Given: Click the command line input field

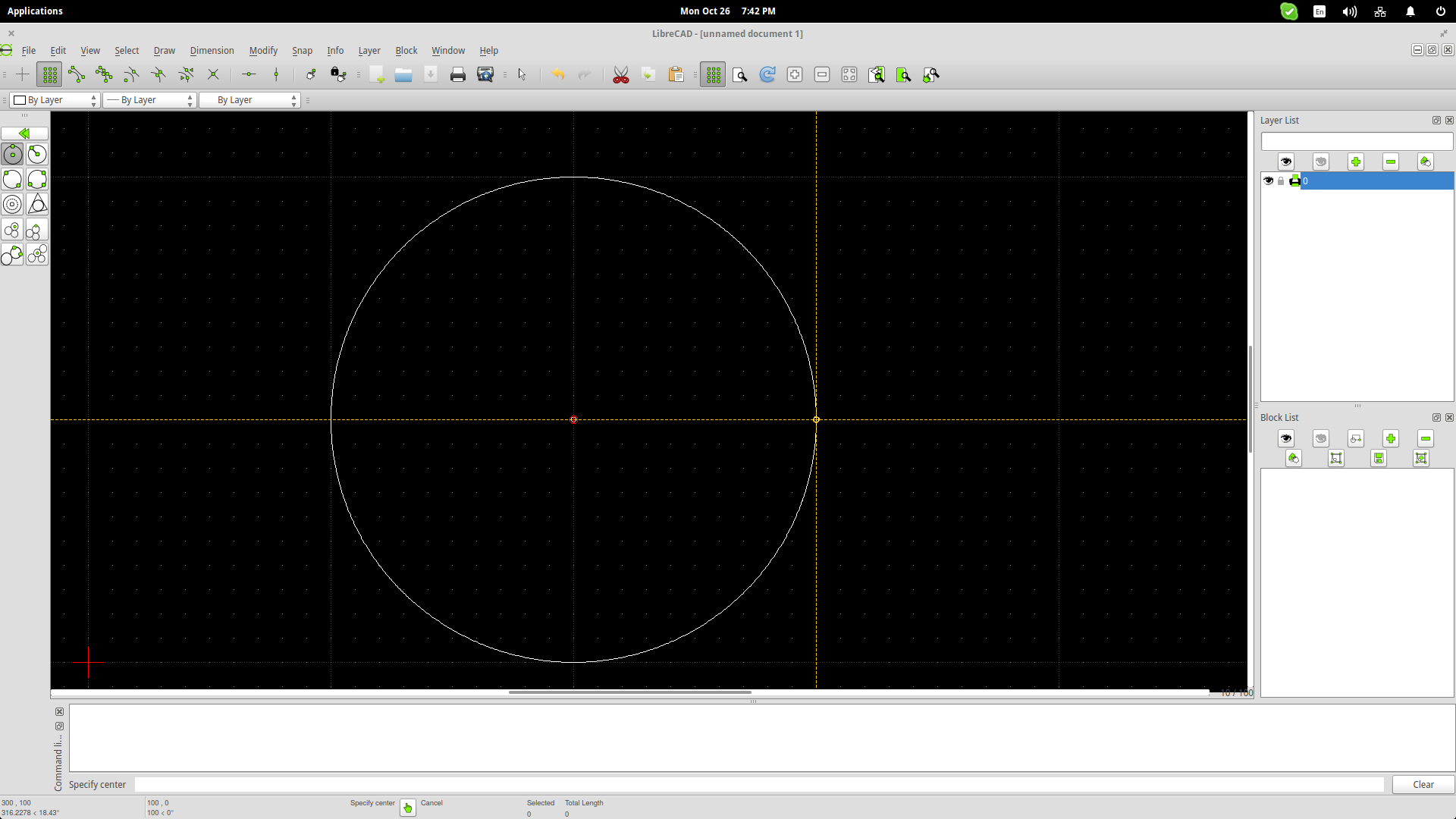Looking at the screenshot, I should [x=759, y=784].
